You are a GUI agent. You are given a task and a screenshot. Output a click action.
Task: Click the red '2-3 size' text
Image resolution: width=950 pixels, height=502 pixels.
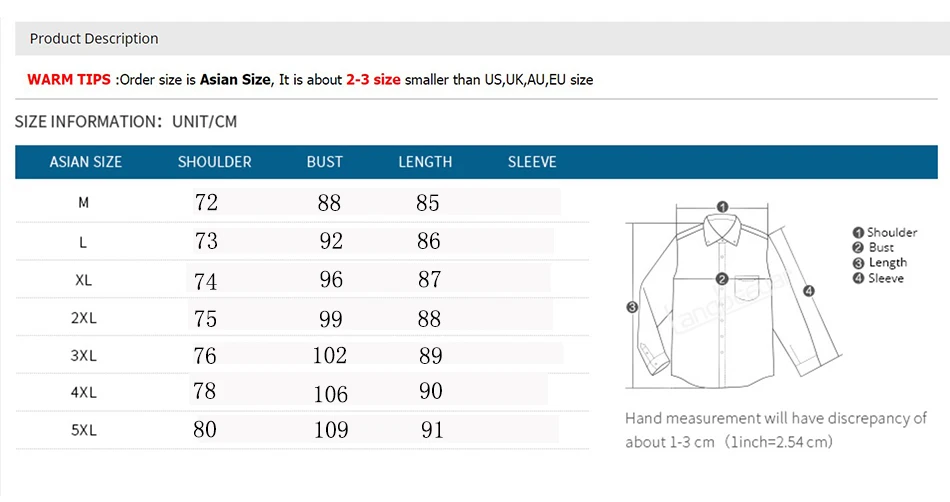pyautogui.click(x=373, y=79)
